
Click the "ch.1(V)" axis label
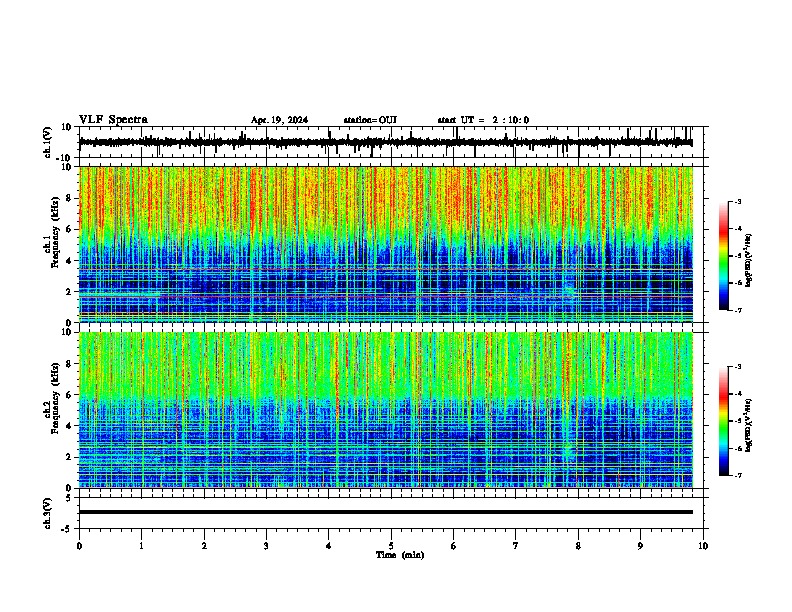pos(48,142)
